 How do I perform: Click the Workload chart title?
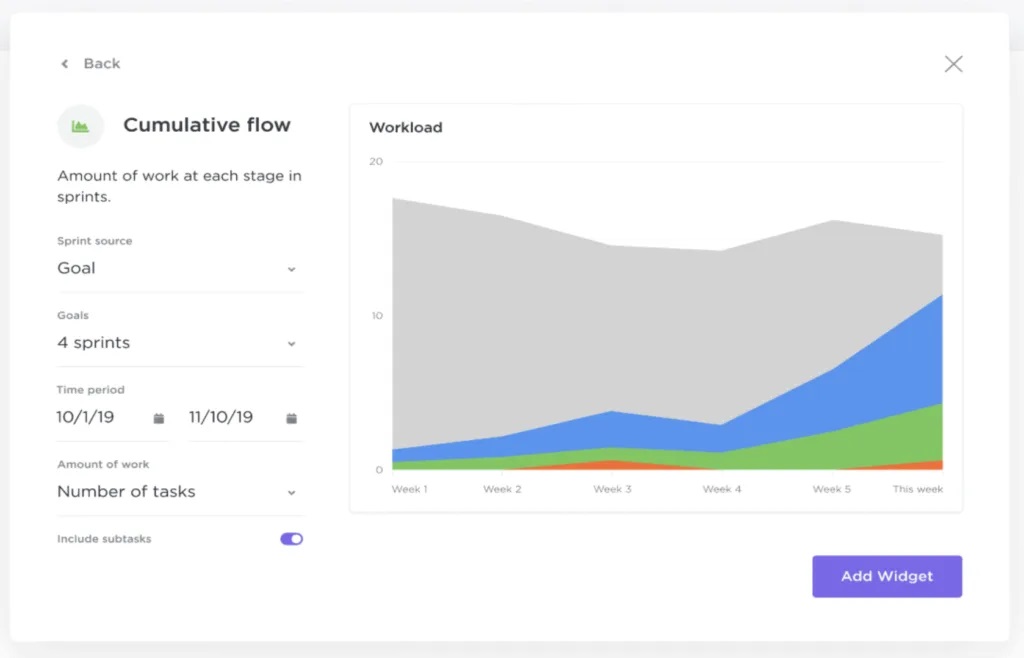click(x=406, y=127)
